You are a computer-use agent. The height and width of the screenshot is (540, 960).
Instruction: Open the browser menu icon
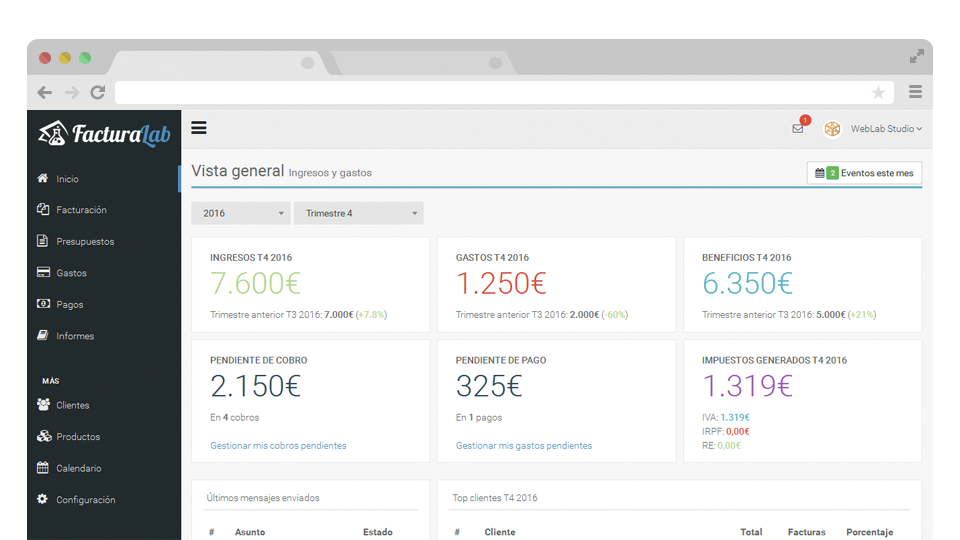point(915,92)
